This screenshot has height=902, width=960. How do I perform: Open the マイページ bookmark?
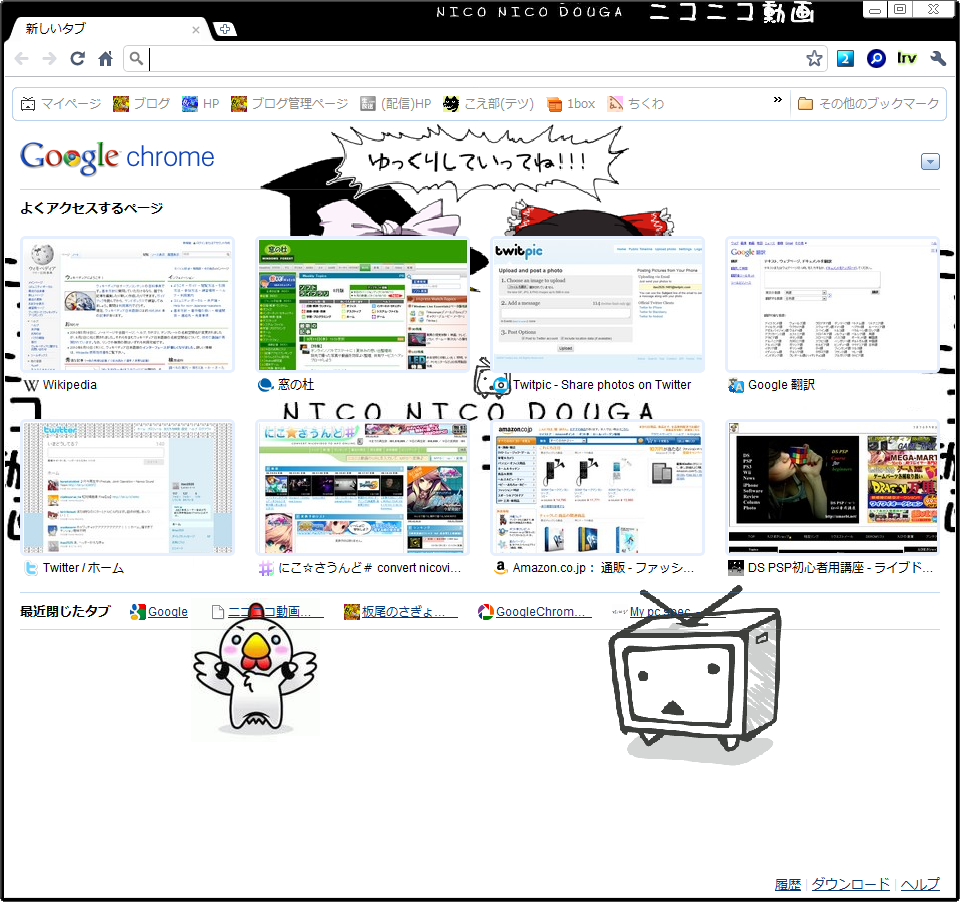pyautogui.click(x=61, y=103)
